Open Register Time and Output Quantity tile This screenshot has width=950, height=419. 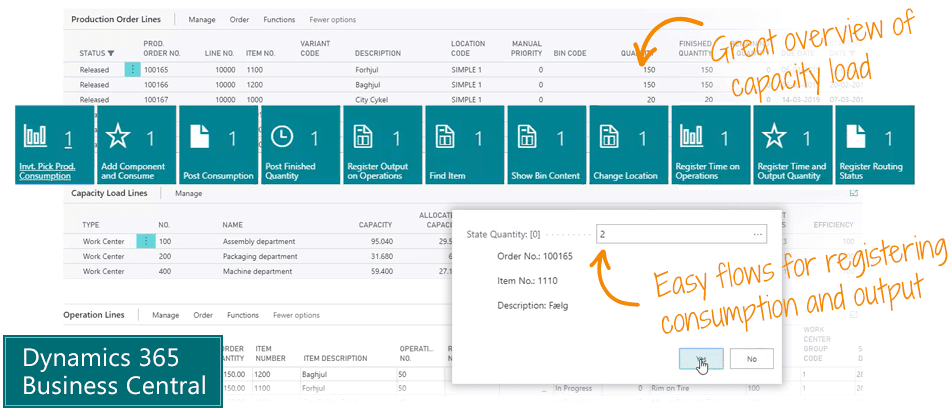click(792, 145)
